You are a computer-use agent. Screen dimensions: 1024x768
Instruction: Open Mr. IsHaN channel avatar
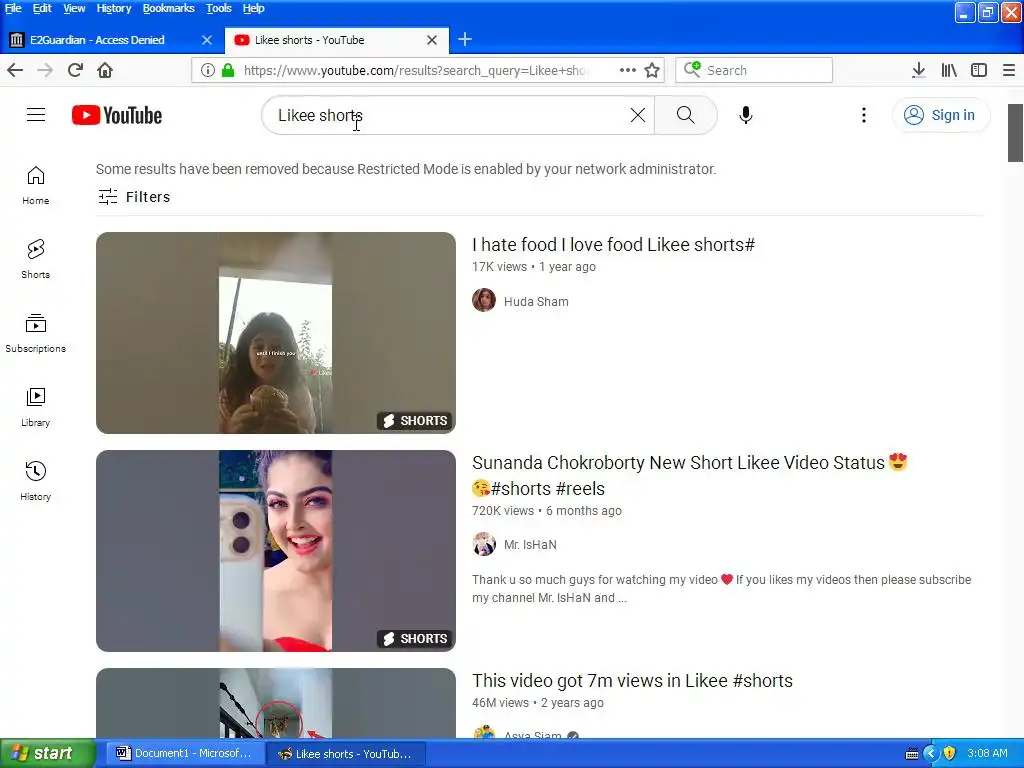[x=484, y=544]
